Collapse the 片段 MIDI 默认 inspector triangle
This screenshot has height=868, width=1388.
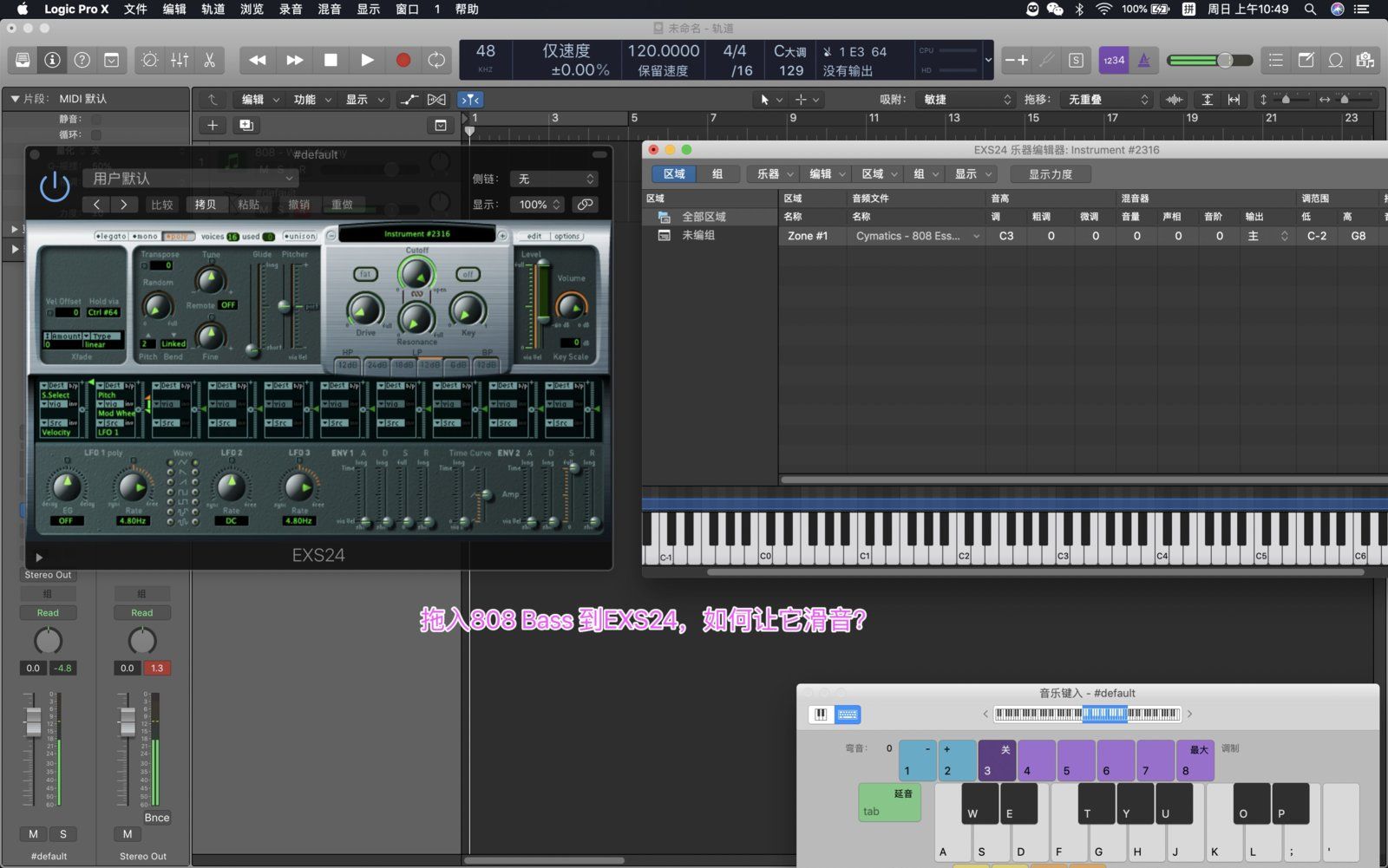pos(15,99)
